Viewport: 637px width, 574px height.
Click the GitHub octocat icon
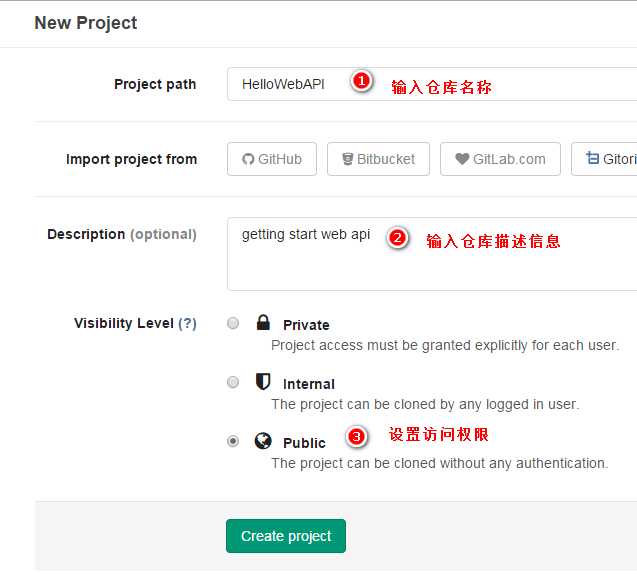pyautogui.click(x=248, y=159)
